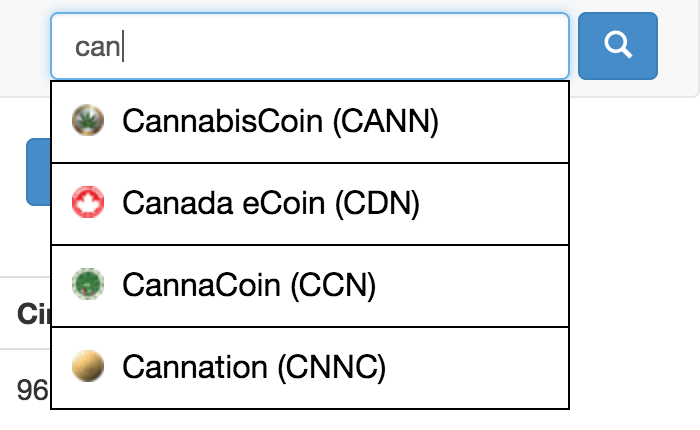The height and width of the screenshot is (430, 700).
Task: Click the word Cannation in the last suggestion
Action: (x=195, y=367)
